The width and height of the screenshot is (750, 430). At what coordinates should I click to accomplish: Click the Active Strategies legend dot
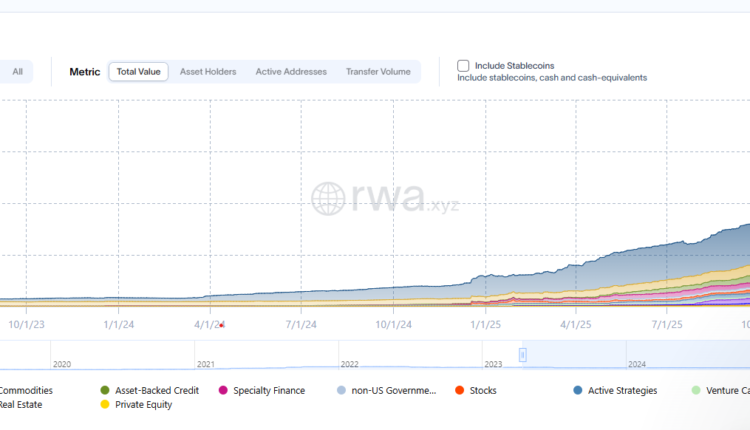tap(579, 390)
